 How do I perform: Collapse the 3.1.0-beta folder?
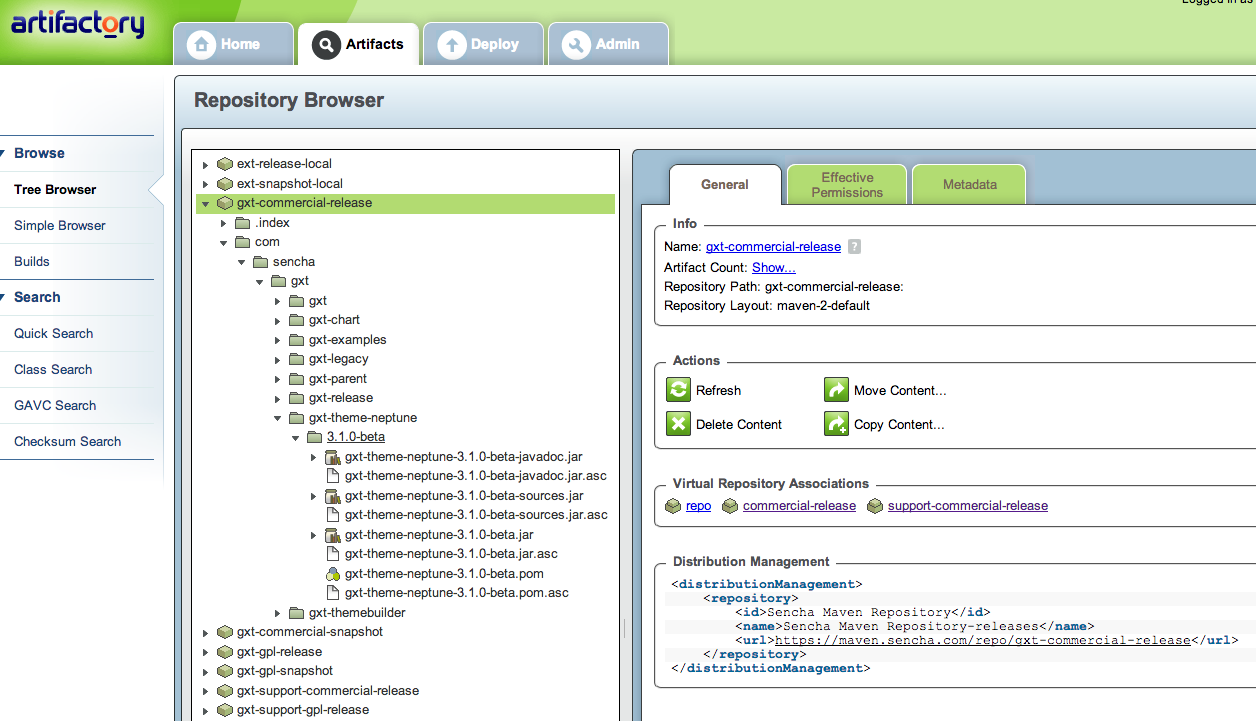pyautogui.click(x=296, y=437)
